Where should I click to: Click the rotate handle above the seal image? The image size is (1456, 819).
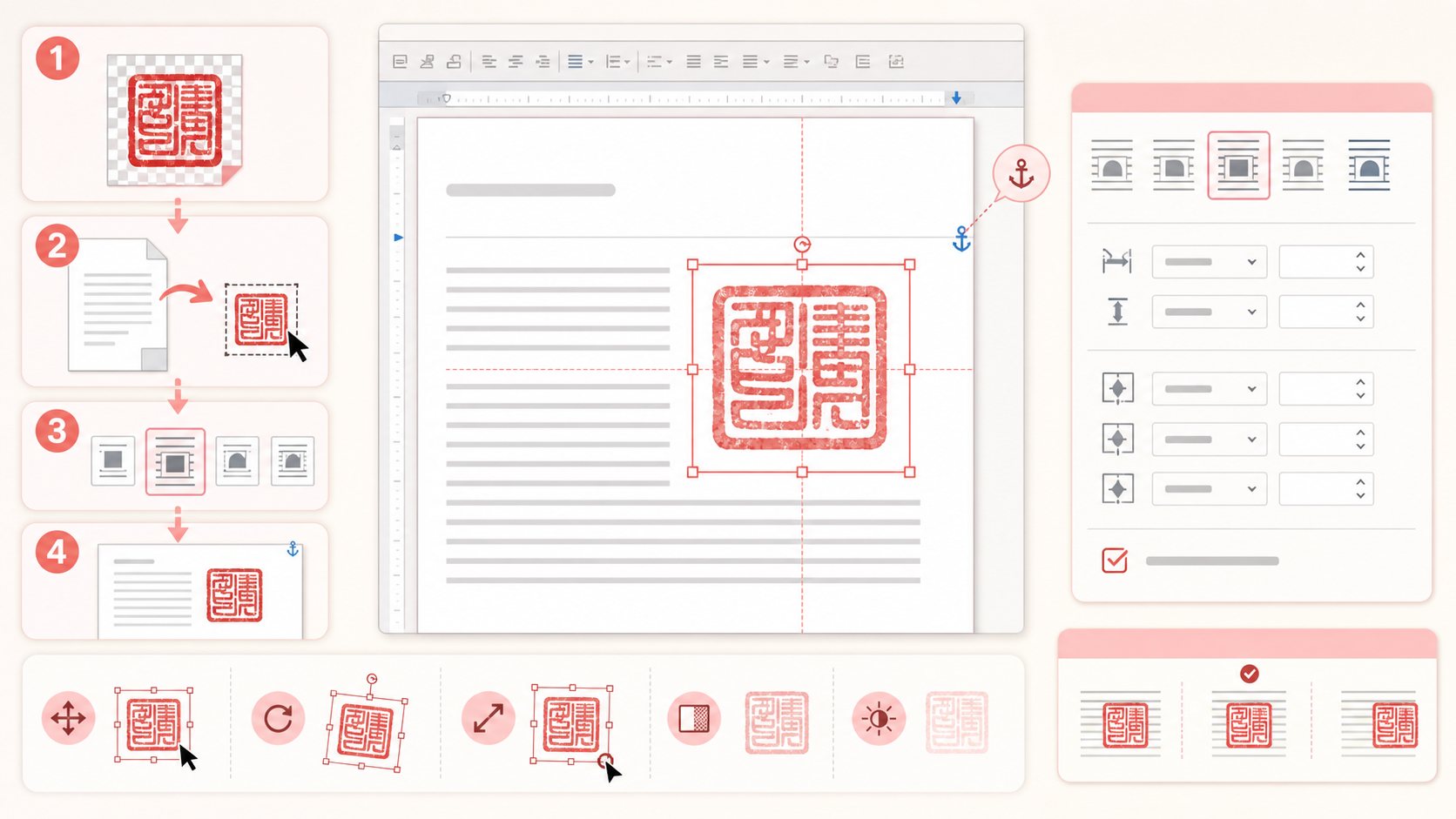click(802, 245)
